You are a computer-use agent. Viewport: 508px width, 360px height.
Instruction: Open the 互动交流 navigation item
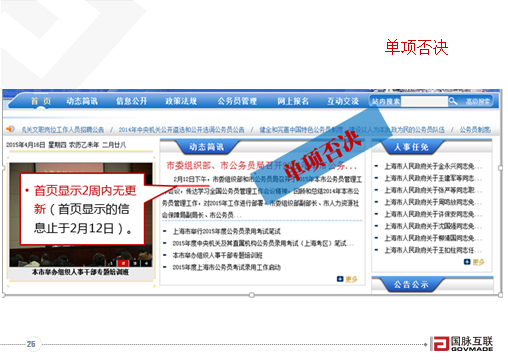[x=343, y=101]
